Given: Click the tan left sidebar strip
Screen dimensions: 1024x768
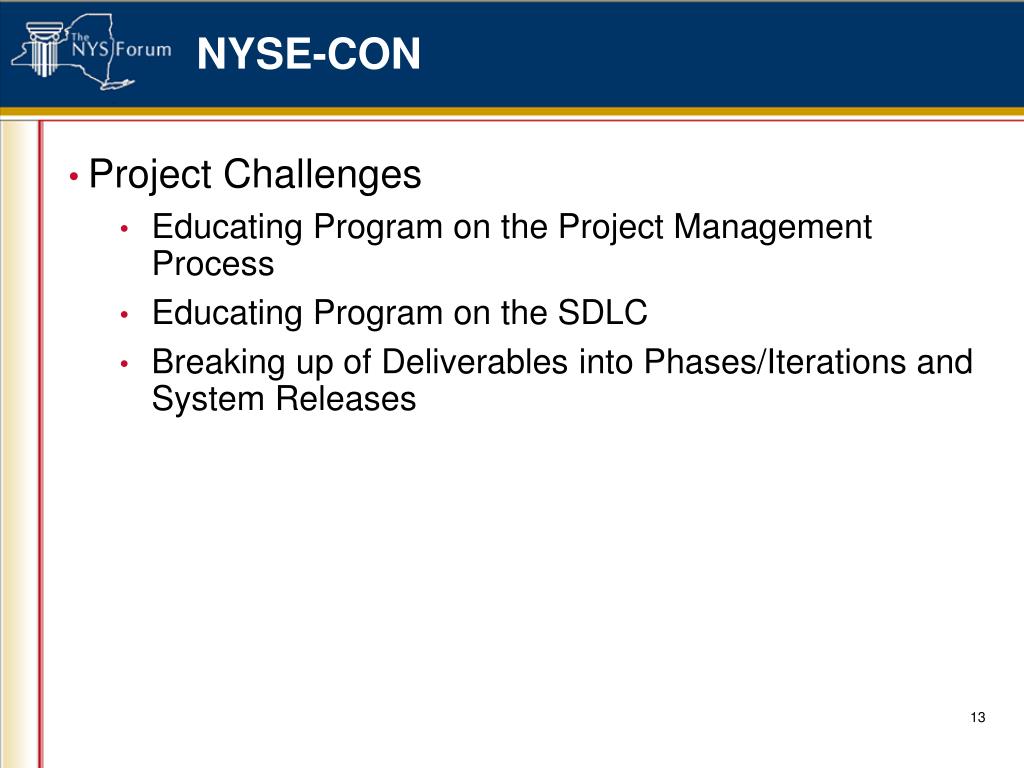Looking at the screenshot, I should click(19, 444).
